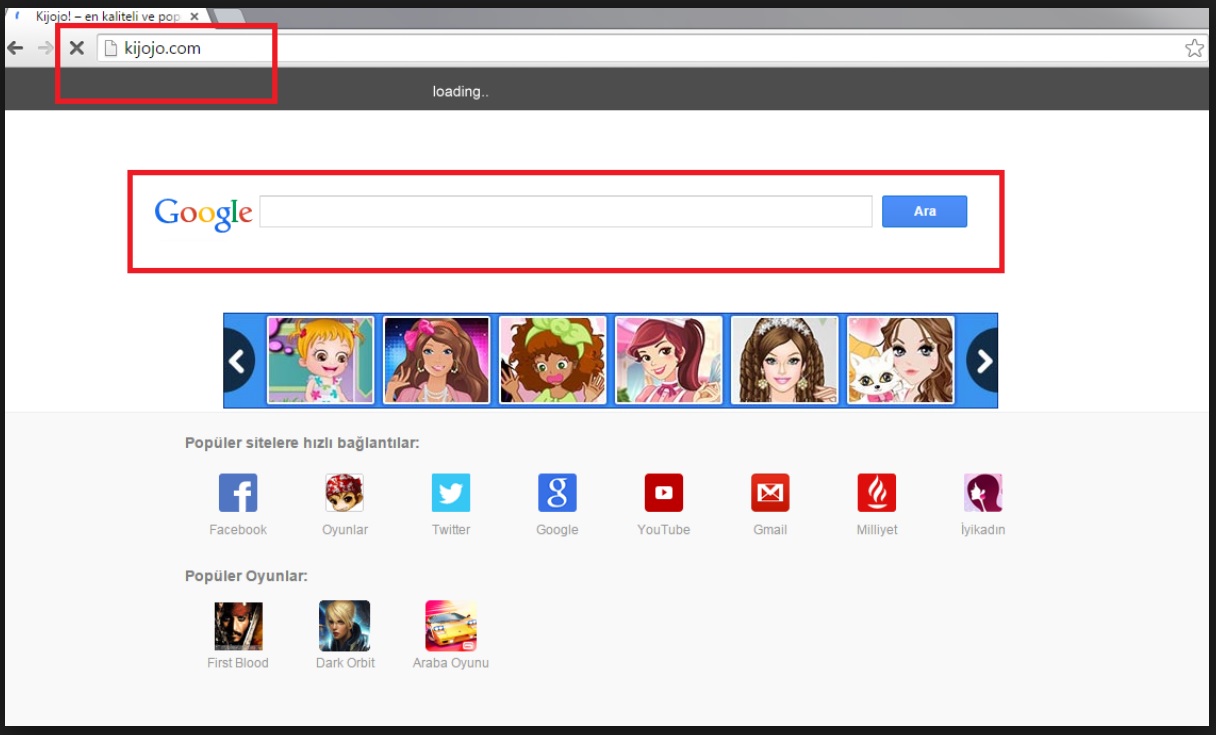Open the red ponytail girl game thumbnail

click(669, 360)
